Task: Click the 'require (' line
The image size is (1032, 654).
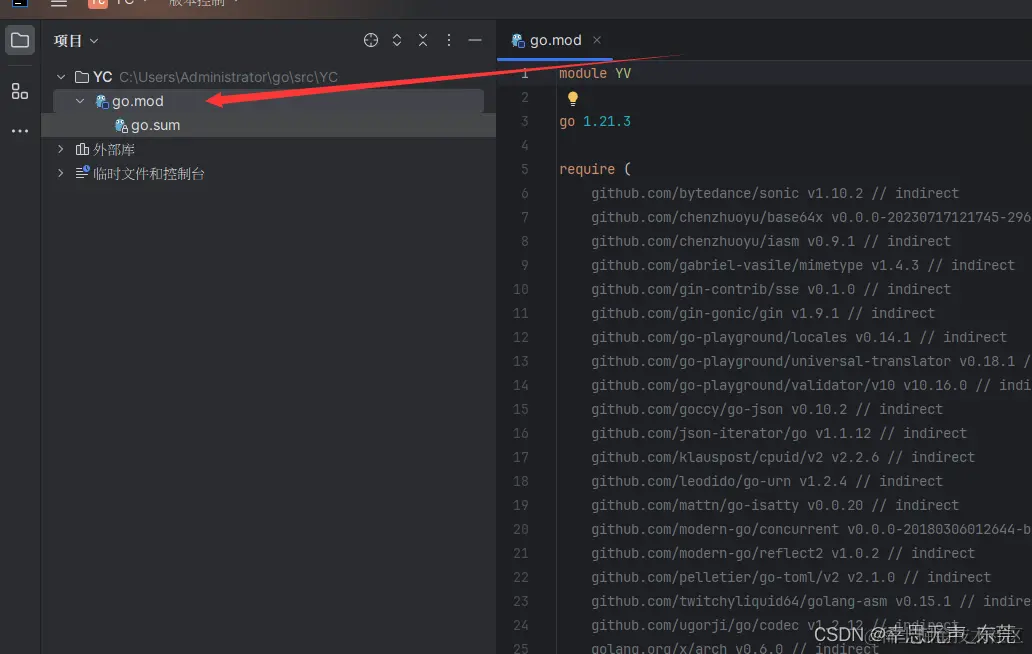Action: 595,169
